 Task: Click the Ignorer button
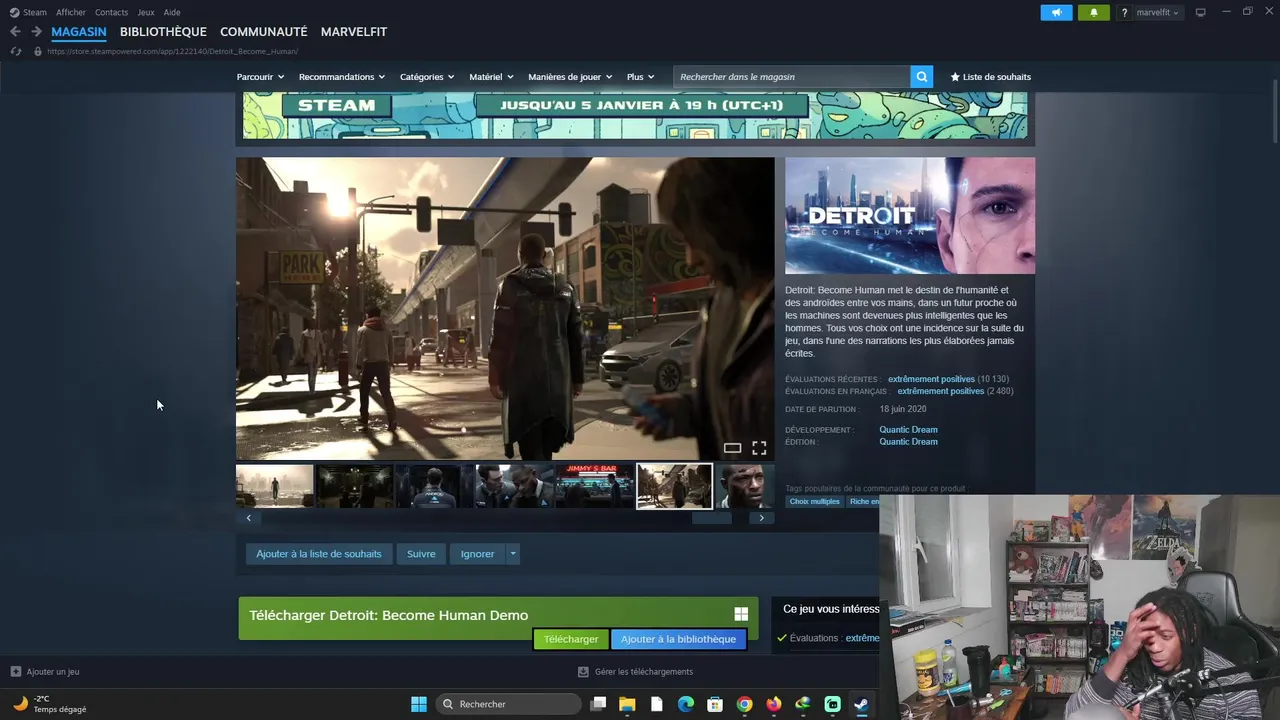[477, 554]
